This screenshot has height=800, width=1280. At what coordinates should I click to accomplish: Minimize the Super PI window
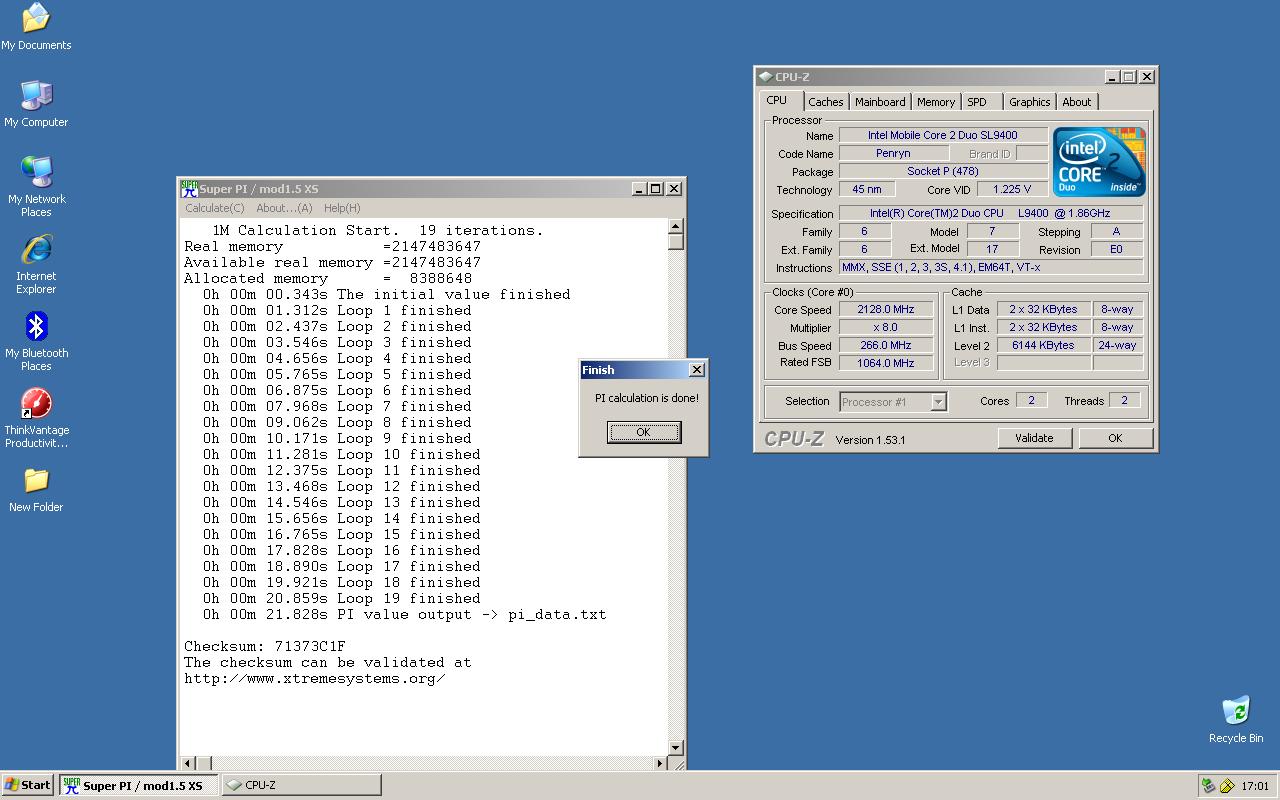640,189
